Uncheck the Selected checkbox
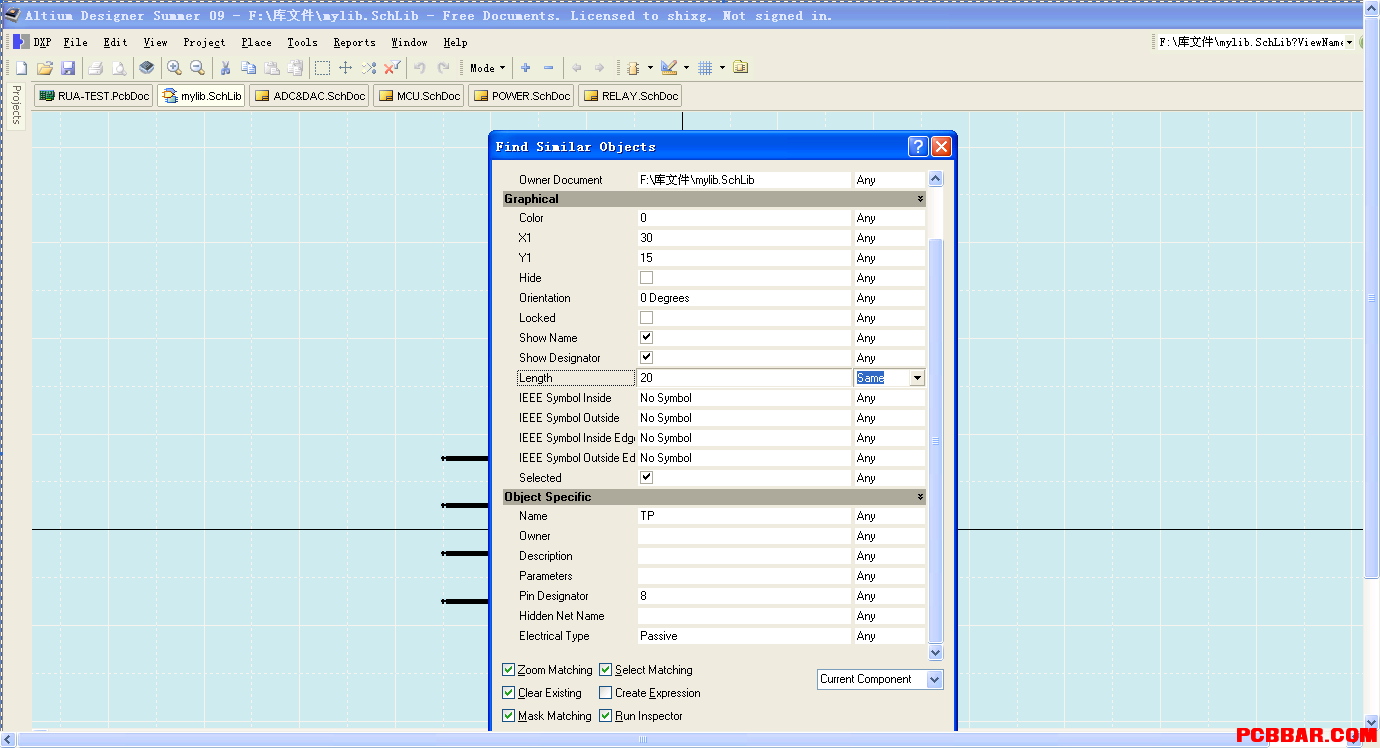This screenshot has height=748, width=1380. [x=646, y=478]
